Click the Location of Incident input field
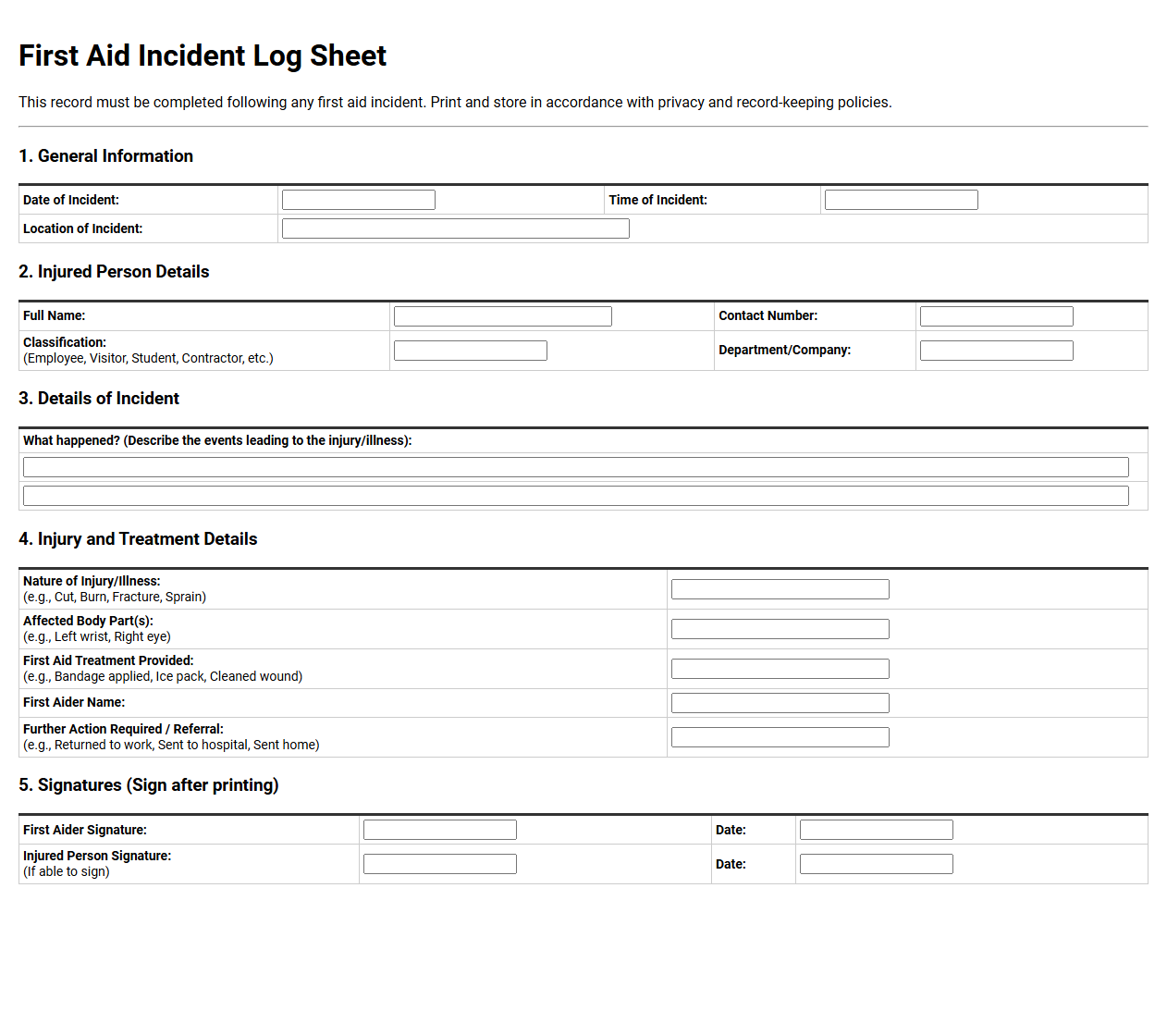Screen dimensions: 1167x1036 pos(456,228)
